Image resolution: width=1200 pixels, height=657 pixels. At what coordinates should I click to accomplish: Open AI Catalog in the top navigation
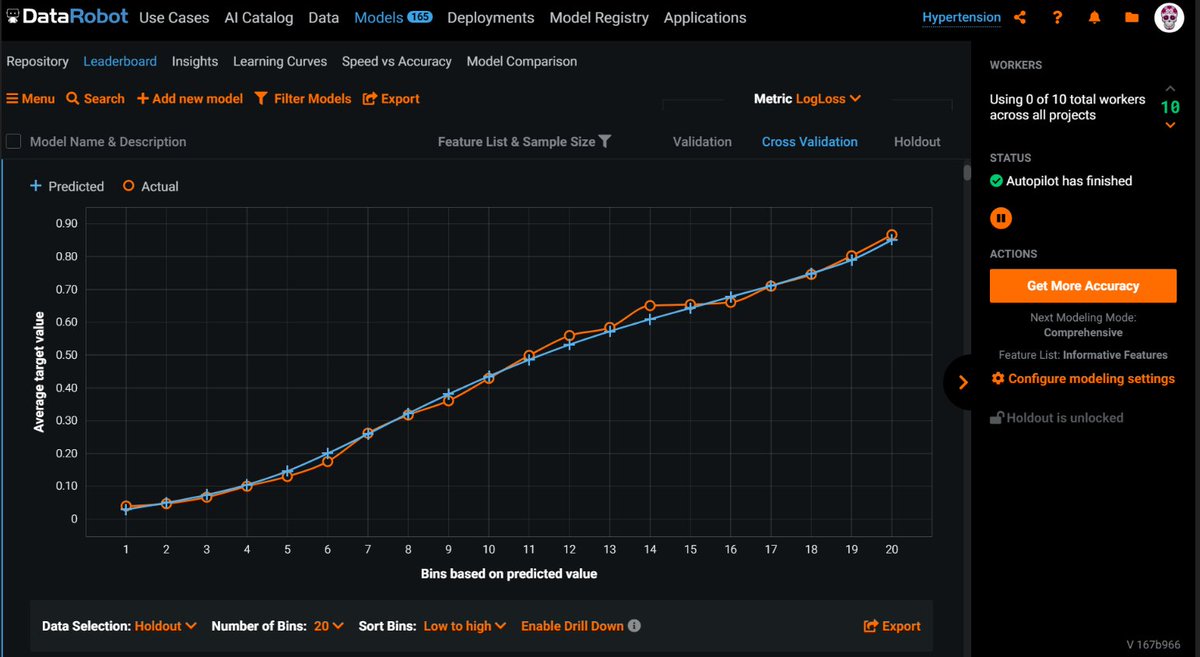tap(259, 18)
